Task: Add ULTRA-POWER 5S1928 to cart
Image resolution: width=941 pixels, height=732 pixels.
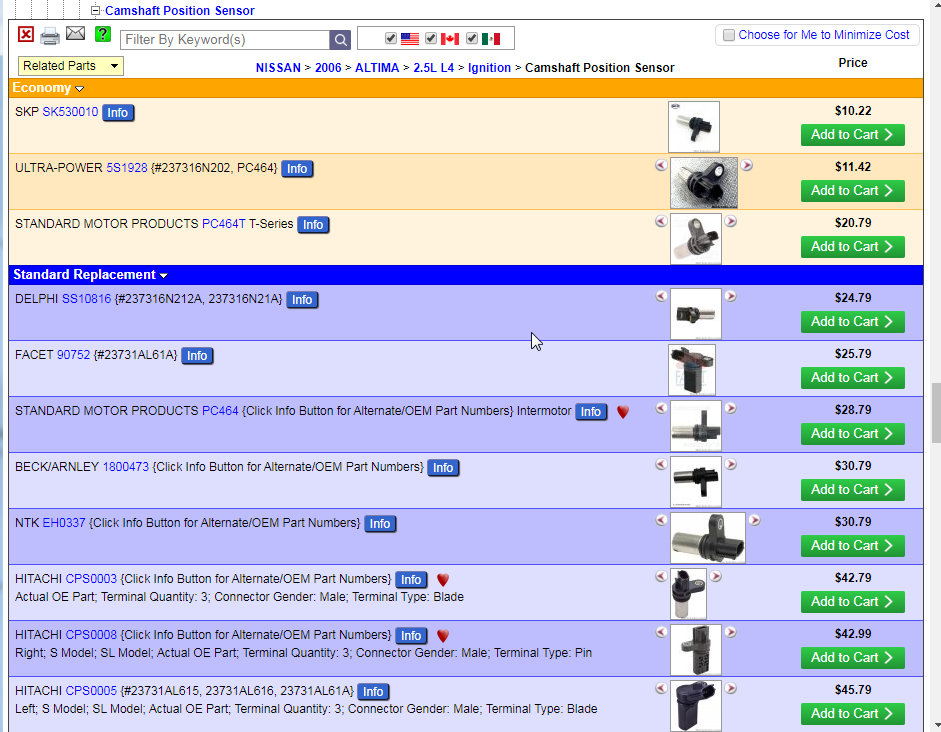Action: pos(853,191)
